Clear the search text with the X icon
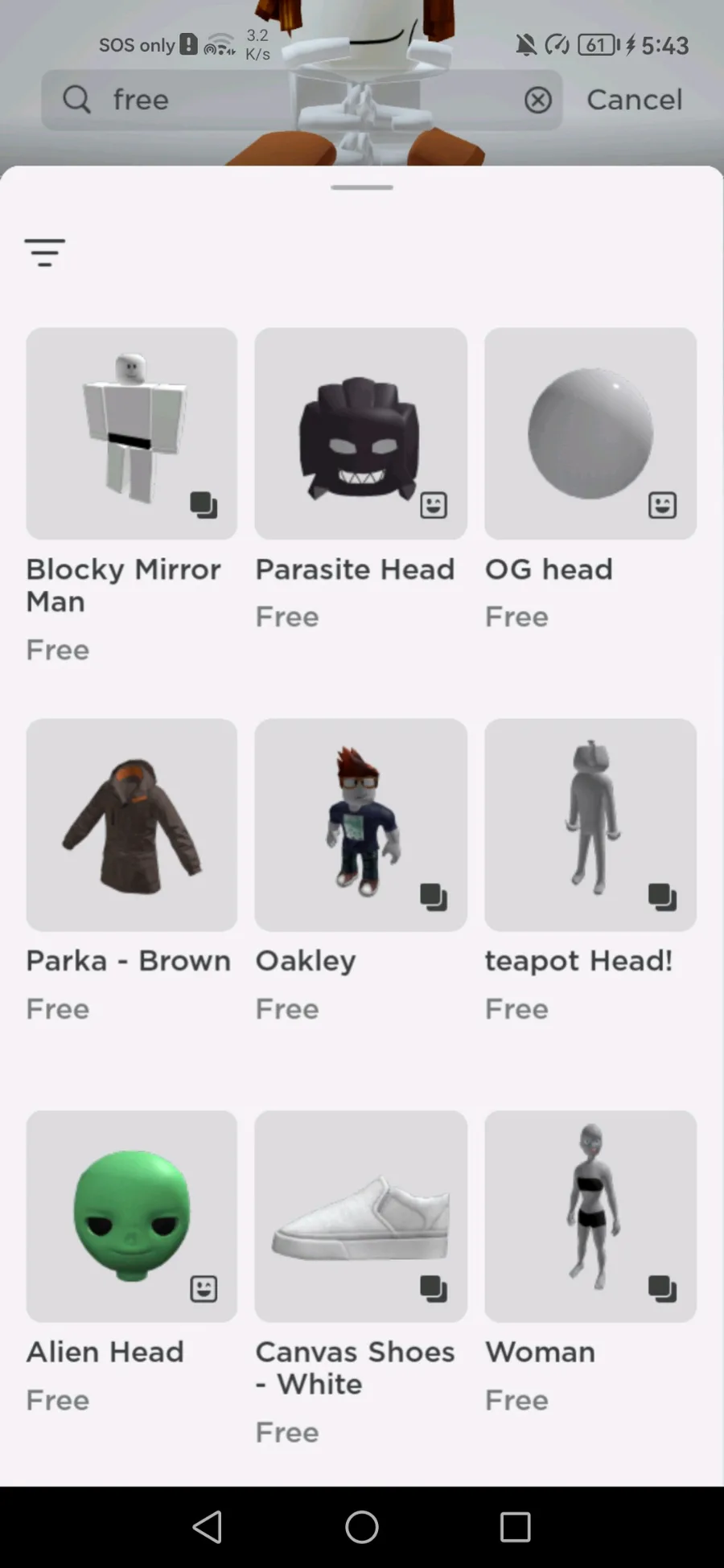Image resolution: width=724 pixels, height=1568 pixels. (538, 100)
